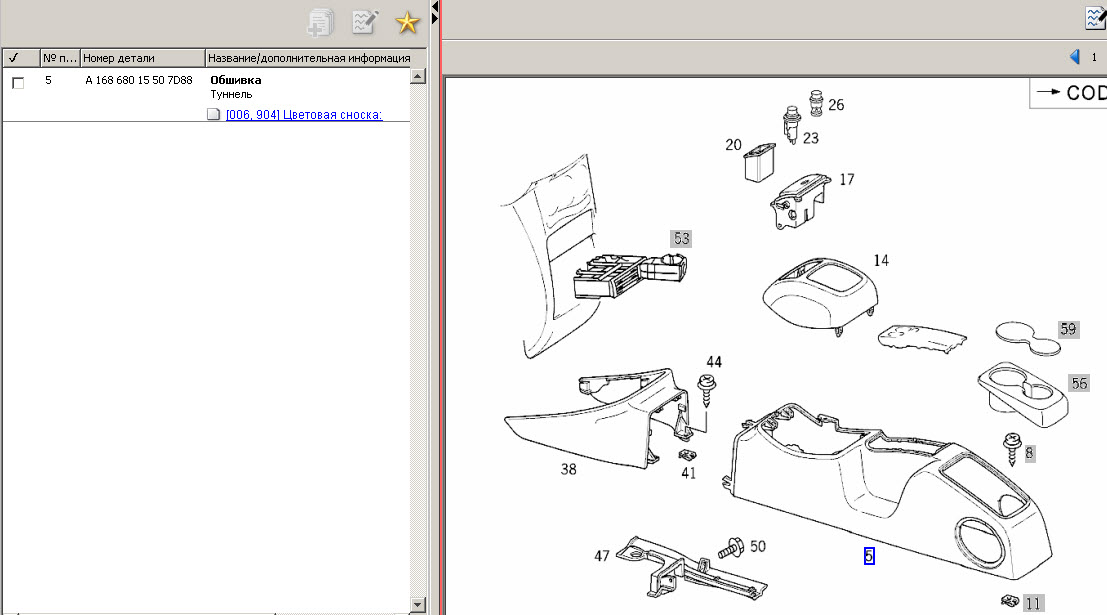Screen dimensions: 1107x615
Task: Click the small document icon before color footnote
Action: pyautogui.click(x=213, y=115)
